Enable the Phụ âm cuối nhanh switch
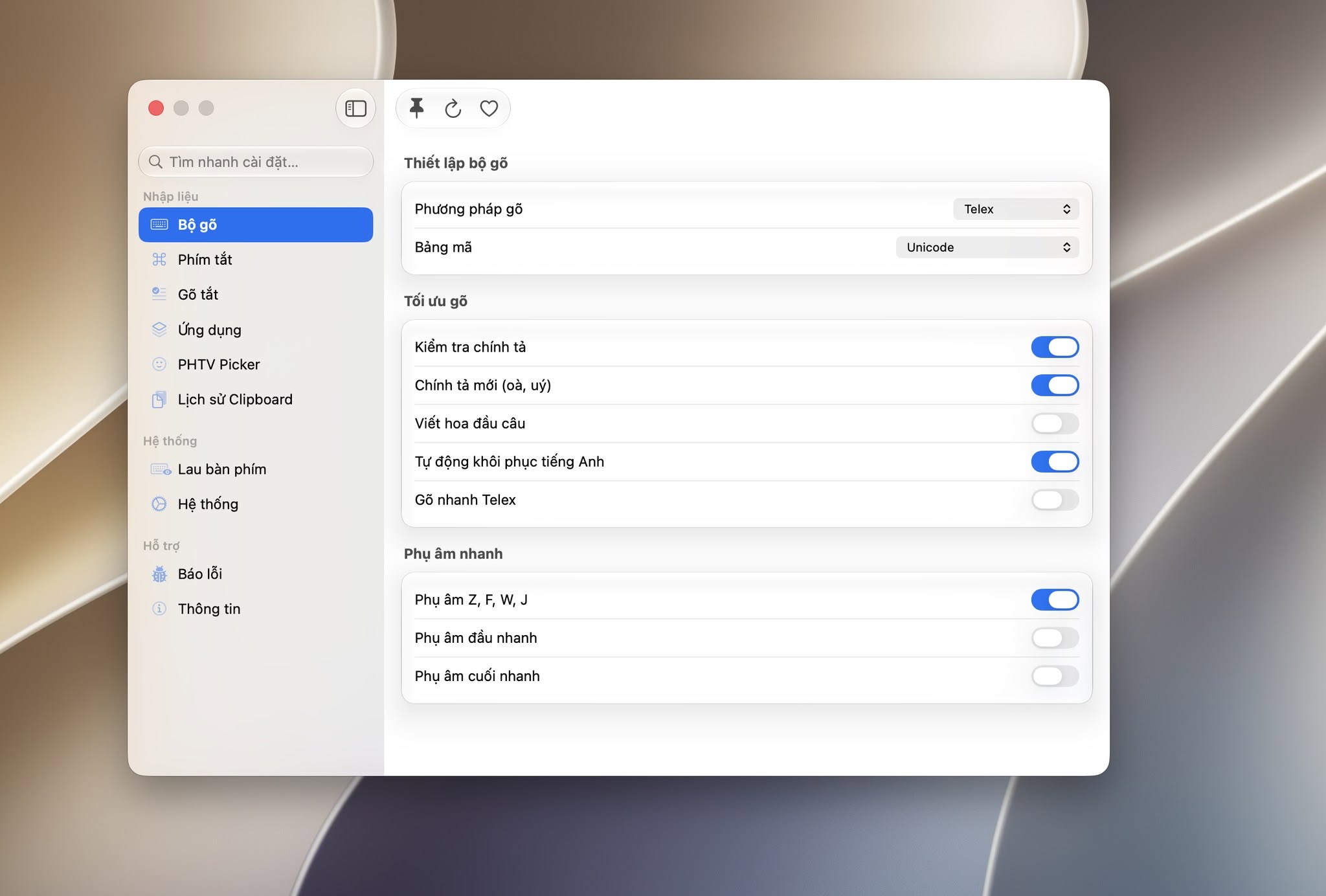 tap(1055, 676)
